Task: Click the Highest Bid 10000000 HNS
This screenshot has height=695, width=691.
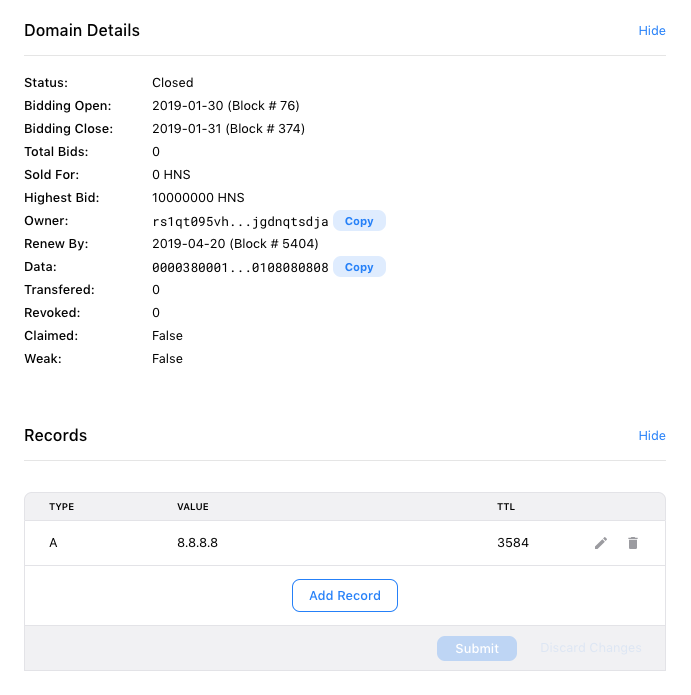Action: coord(198,198)
